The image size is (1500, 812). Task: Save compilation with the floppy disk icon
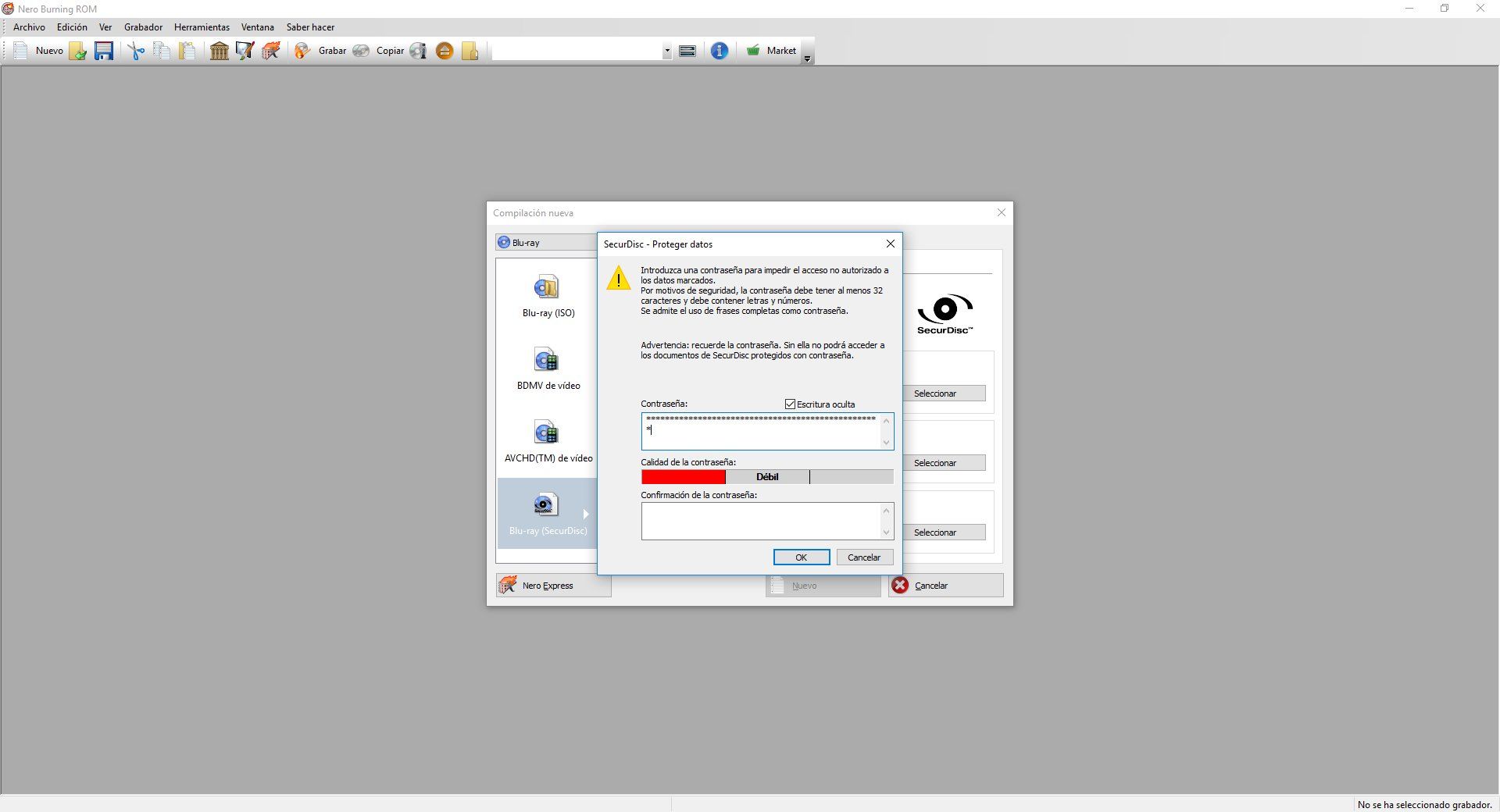pos(104,51)
